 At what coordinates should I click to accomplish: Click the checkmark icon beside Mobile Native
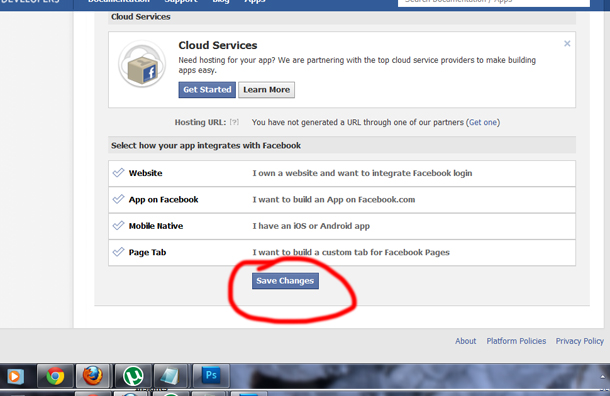(x=118, y=226)
